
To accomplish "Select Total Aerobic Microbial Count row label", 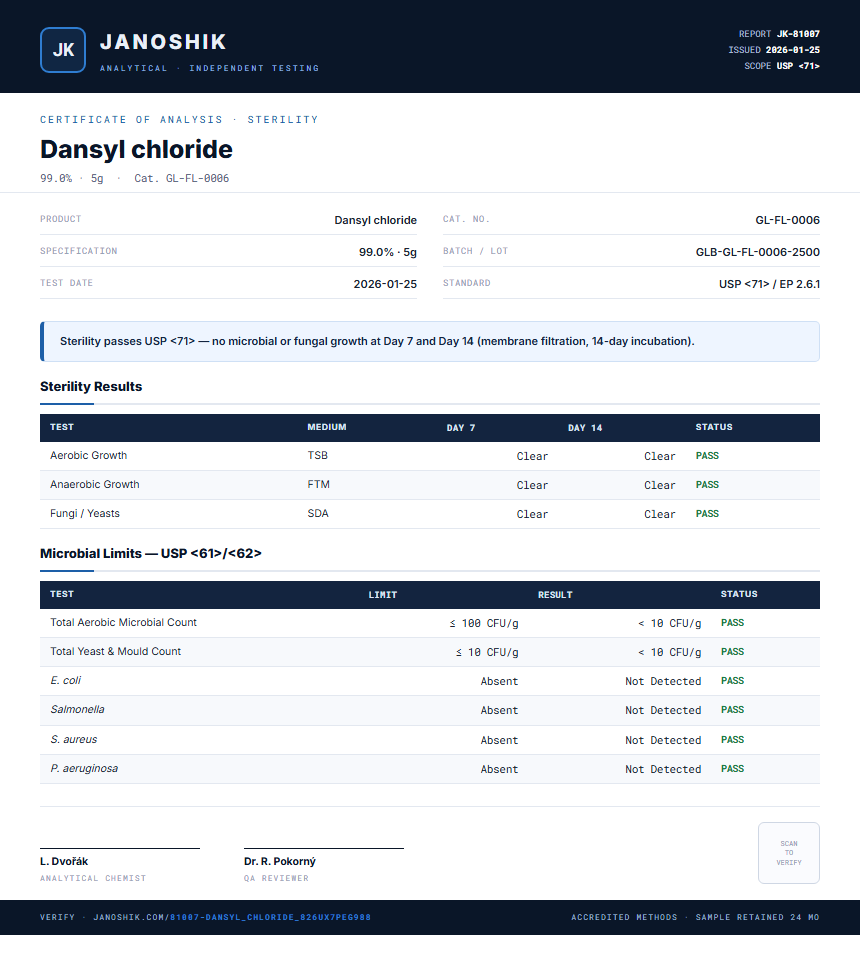I will (123, 622).
